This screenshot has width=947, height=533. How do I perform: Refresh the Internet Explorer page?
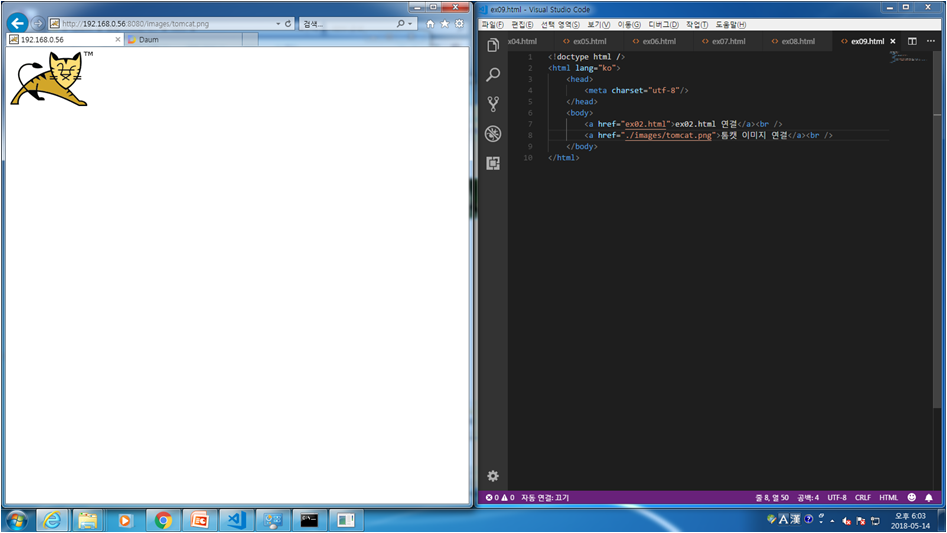[x=288, y=24]
